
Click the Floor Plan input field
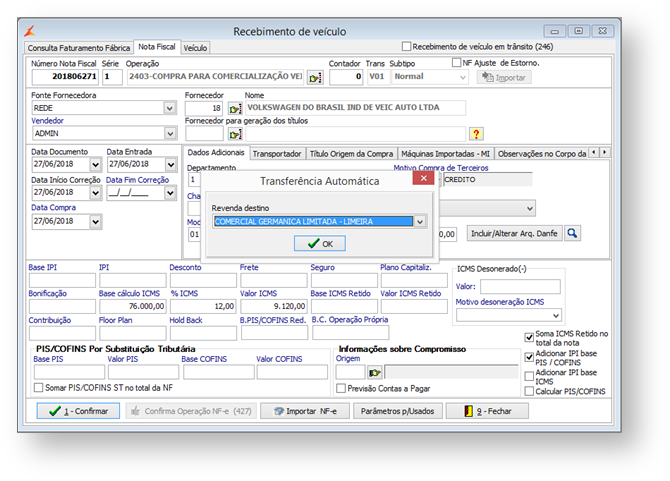pos(132,333)
